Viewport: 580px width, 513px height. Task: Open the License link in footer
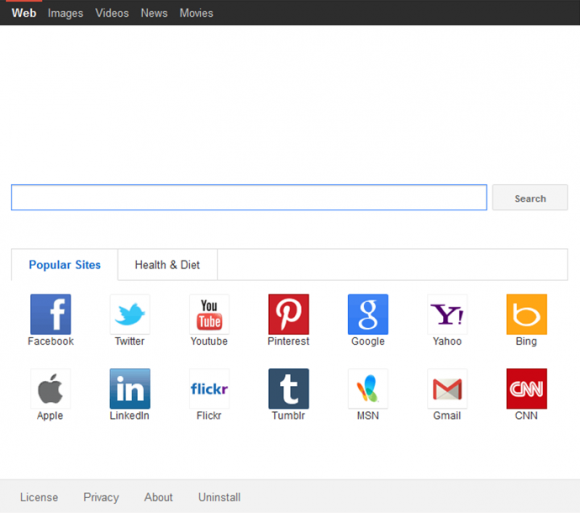pyautogui.click(x=39, y=497)
